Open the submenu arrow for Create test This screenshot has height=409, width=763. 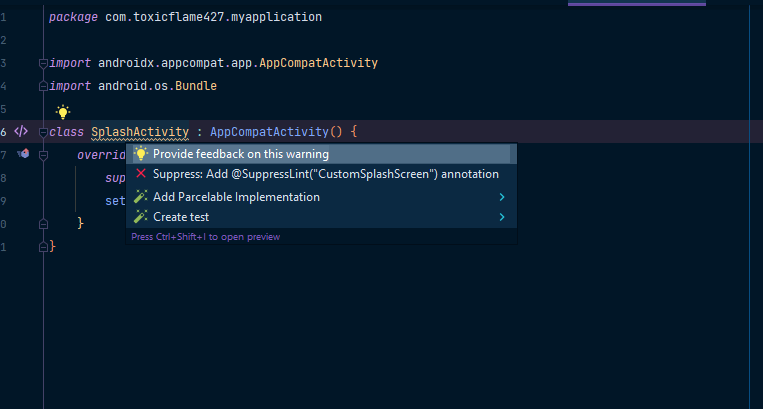click(x=502, y=217)
